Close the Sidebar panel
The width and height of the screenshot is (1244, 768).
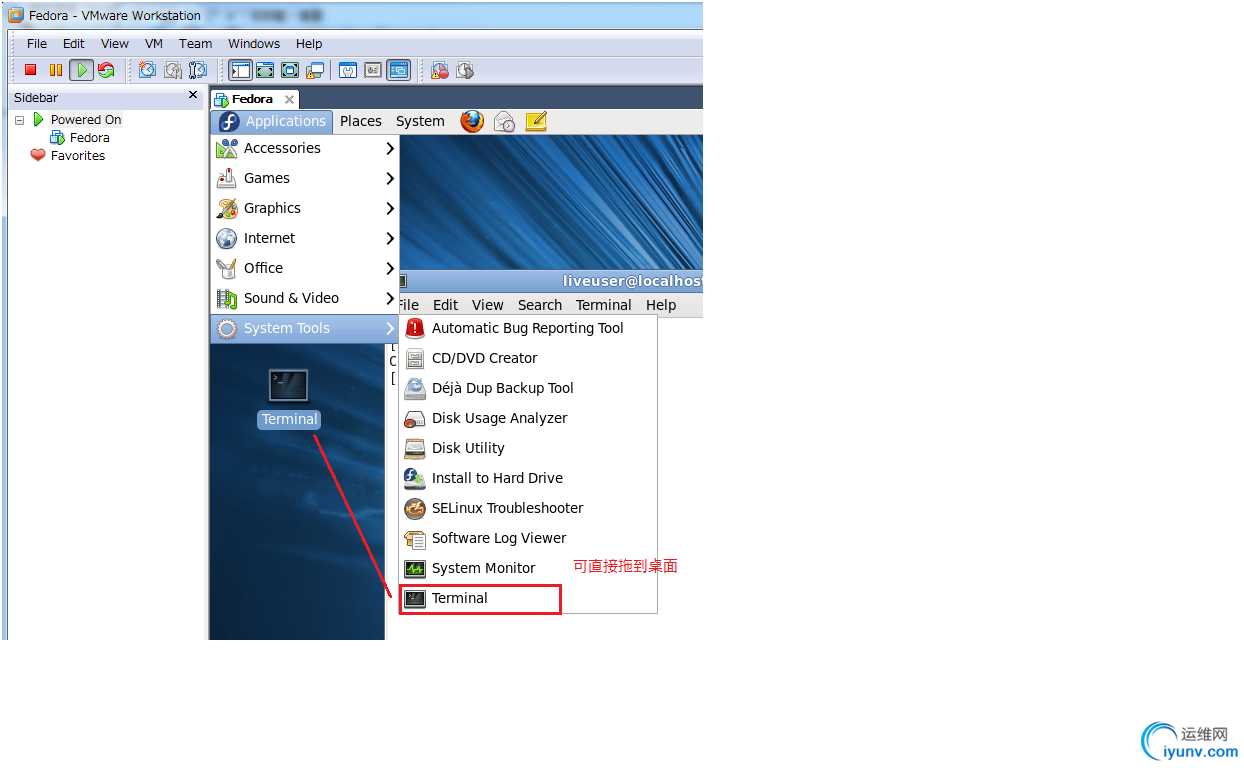(193, 96)
